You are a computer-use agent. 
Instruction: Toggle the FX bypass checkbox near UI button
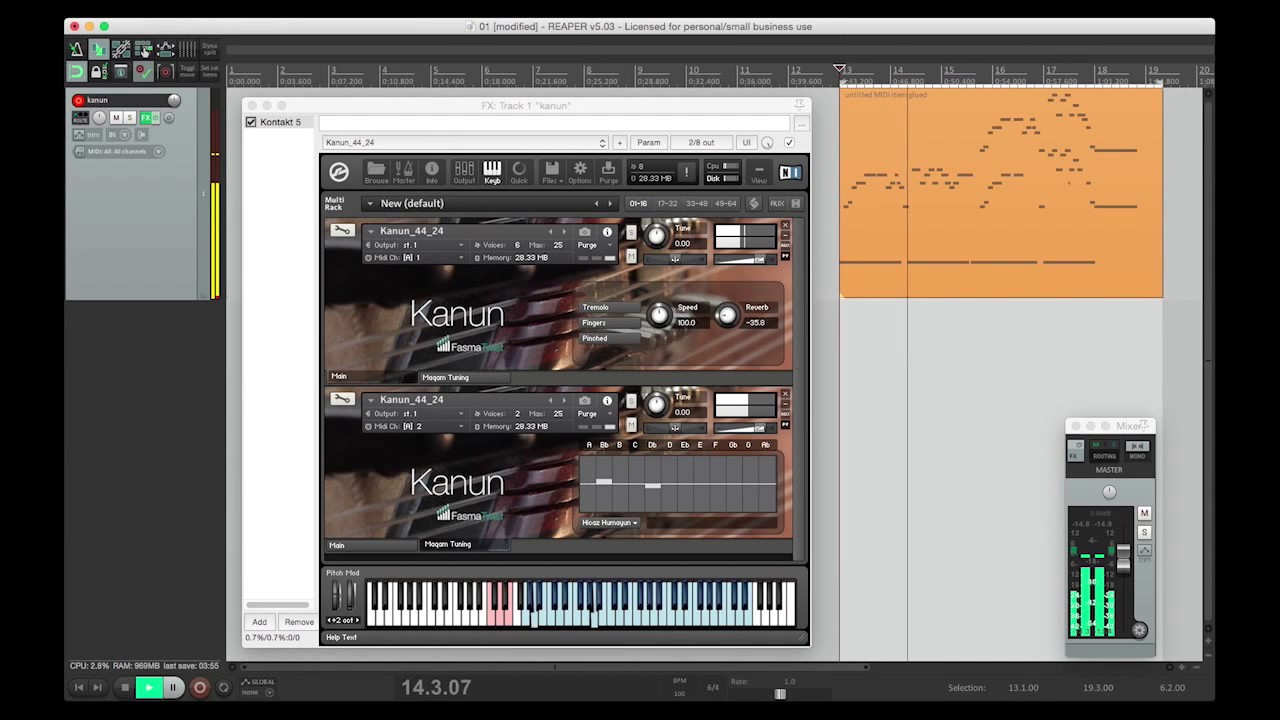click(x=789, y=143)
